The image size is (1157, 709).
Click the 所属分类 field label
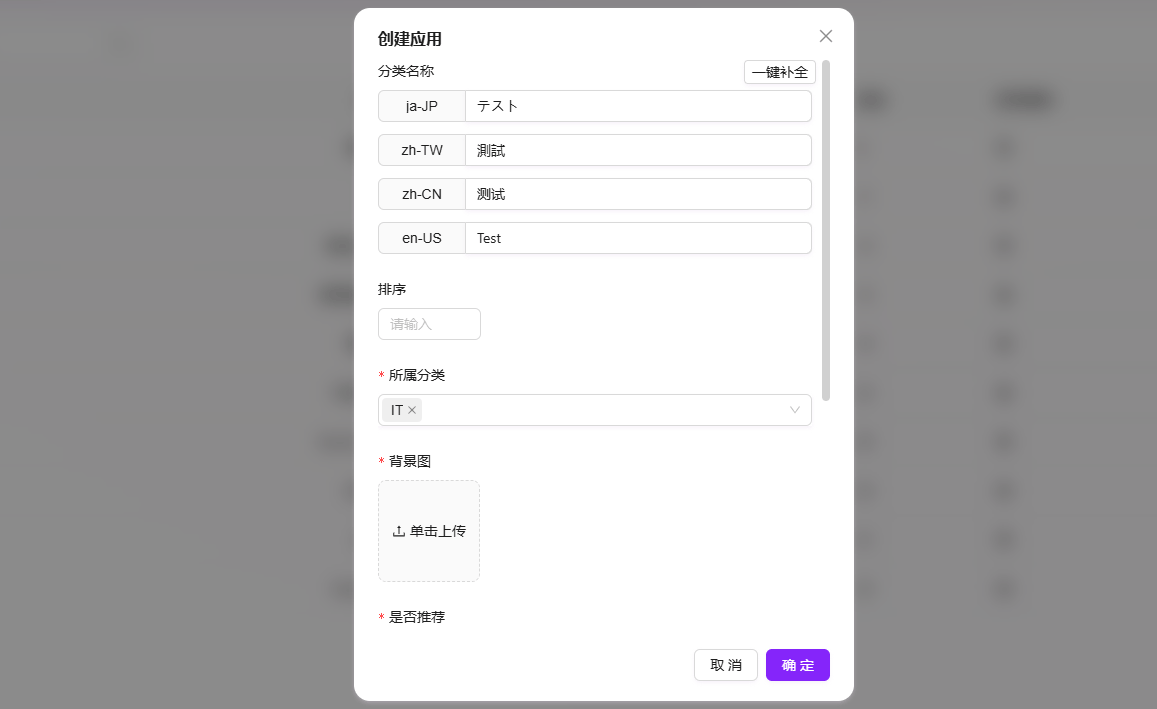(x=417, y=376)
